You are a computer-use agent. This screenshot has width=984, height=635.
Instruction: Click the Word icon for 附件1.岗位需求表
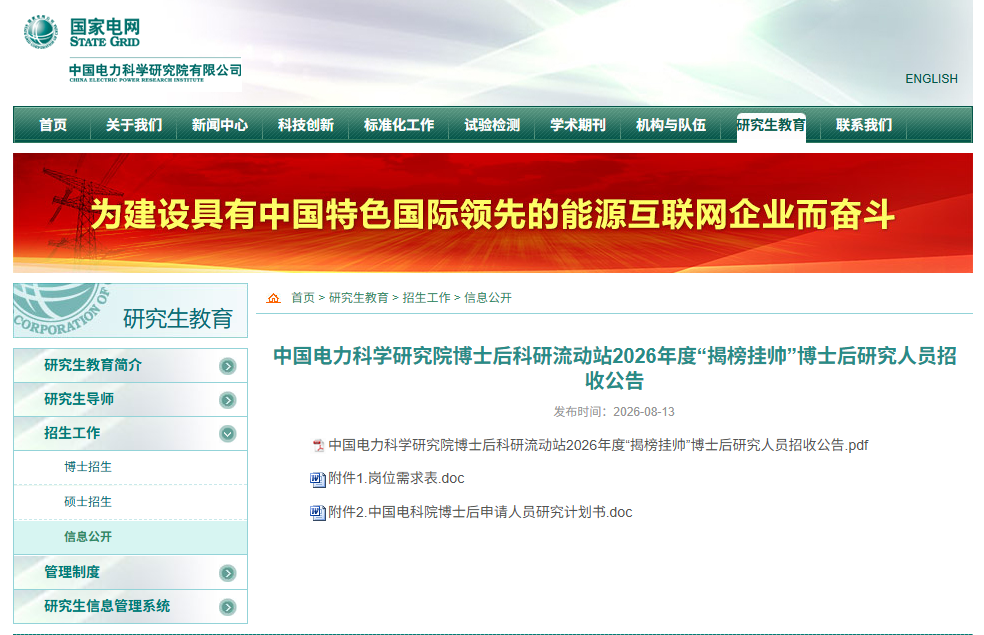(x=318, y=479)
